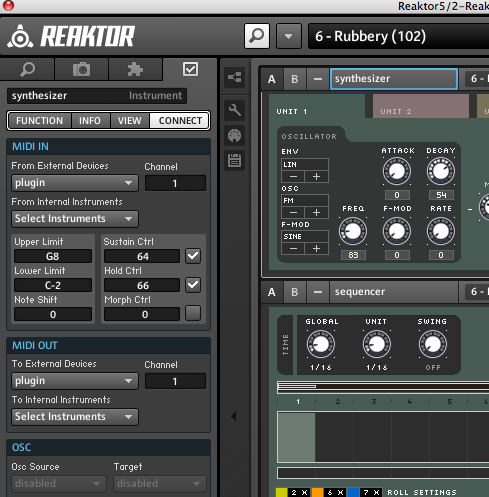Screen dimensions: 489x497
Task: Click the blue roll color swatch
Action: coord(353,492)
